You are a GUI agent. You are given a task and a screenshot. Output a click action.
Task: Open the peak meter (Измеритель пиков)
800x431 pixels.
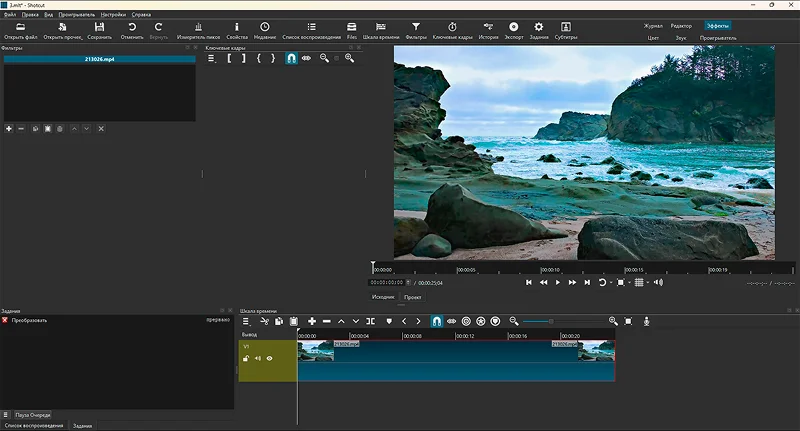(198, 31)
